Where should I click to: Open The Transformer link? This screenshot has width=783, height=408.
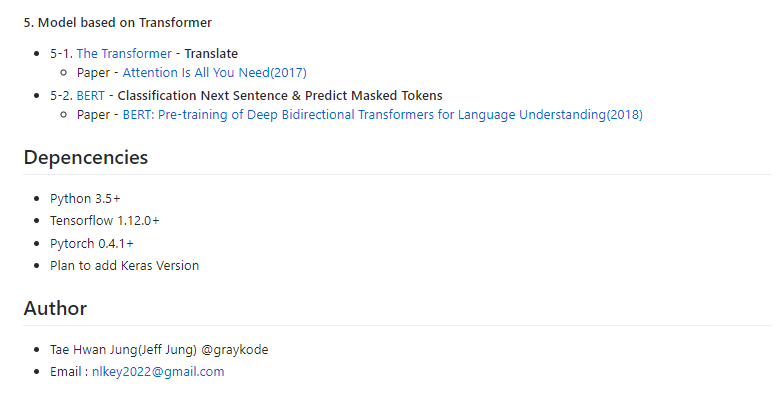124,54
